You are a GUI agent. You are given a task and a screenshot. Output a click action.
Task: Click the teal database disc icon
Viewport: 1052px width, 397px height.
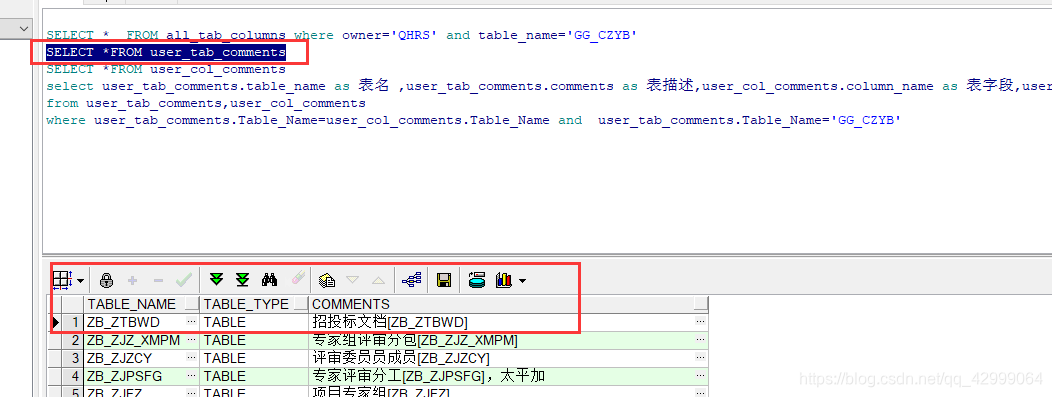pyautogui.click(x=476, y=280)
